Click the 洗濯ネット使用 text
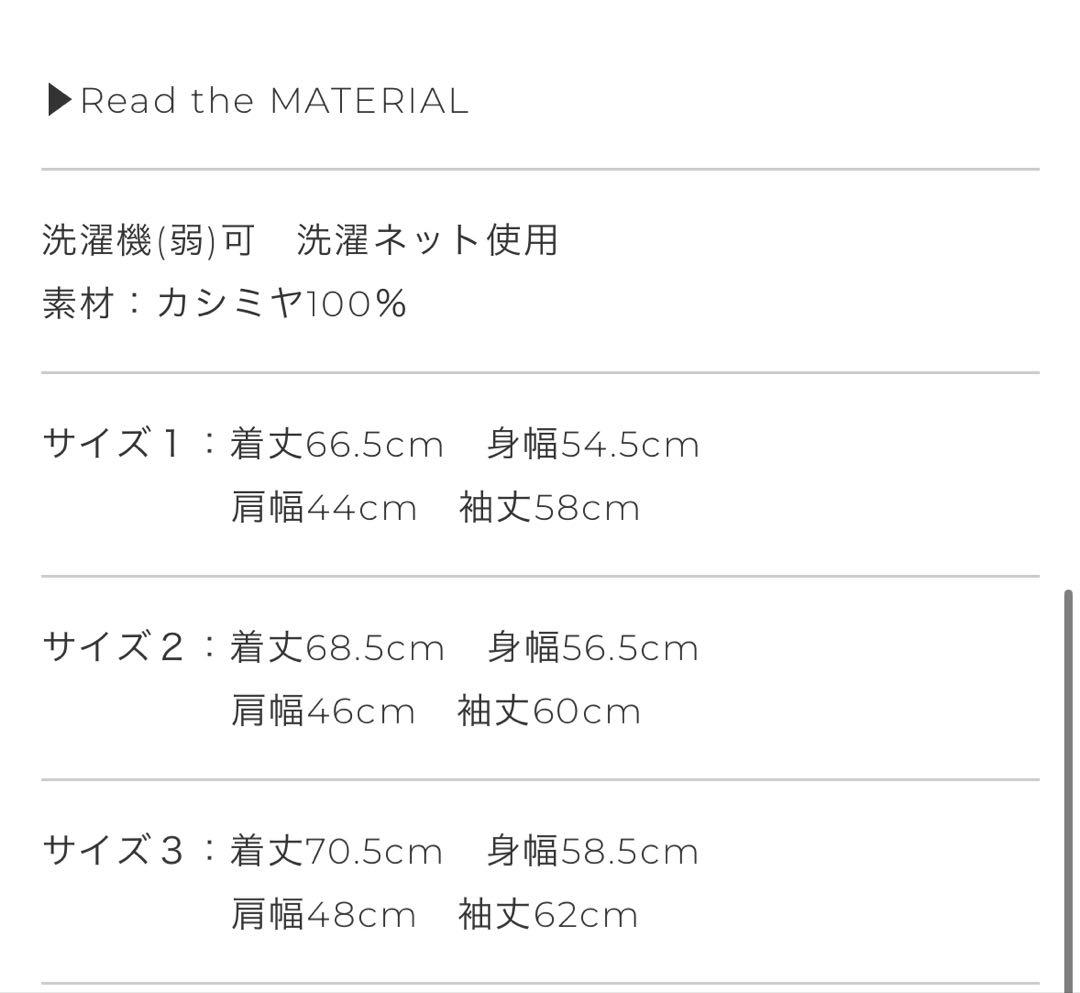 [x=427, y=241]
